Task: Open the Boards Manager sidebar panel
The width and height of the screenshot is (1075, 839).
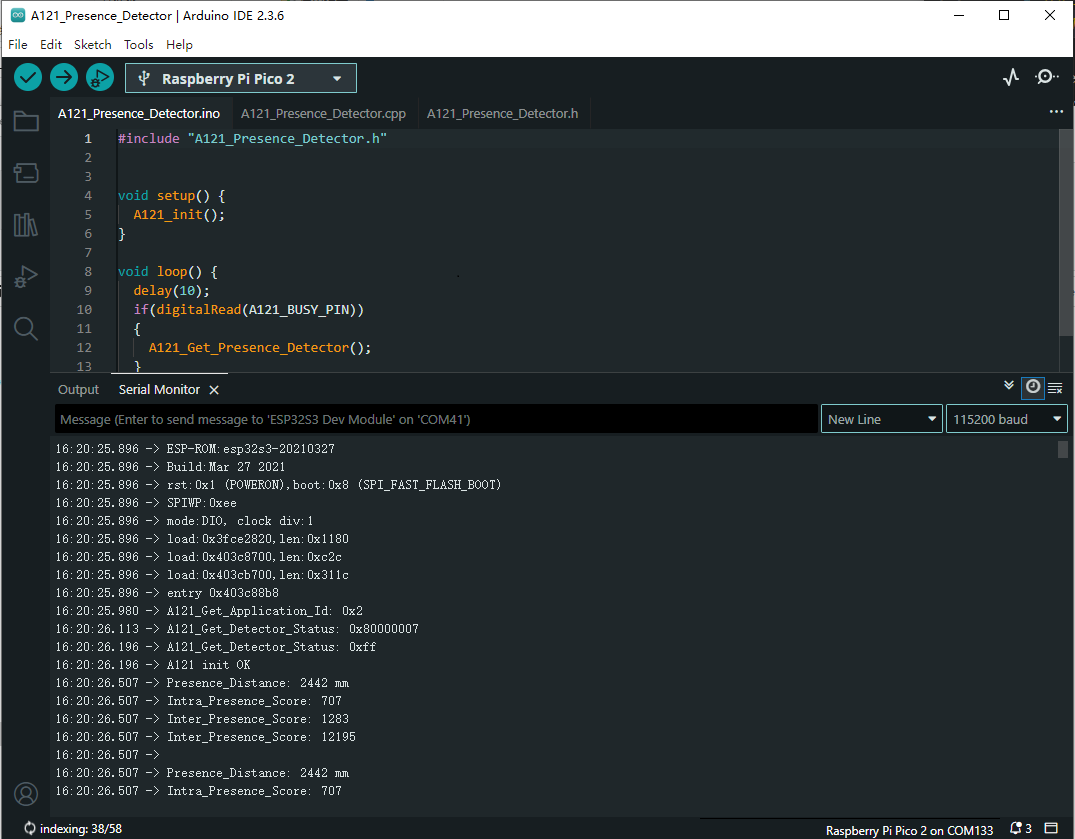Action: point(26,173)
